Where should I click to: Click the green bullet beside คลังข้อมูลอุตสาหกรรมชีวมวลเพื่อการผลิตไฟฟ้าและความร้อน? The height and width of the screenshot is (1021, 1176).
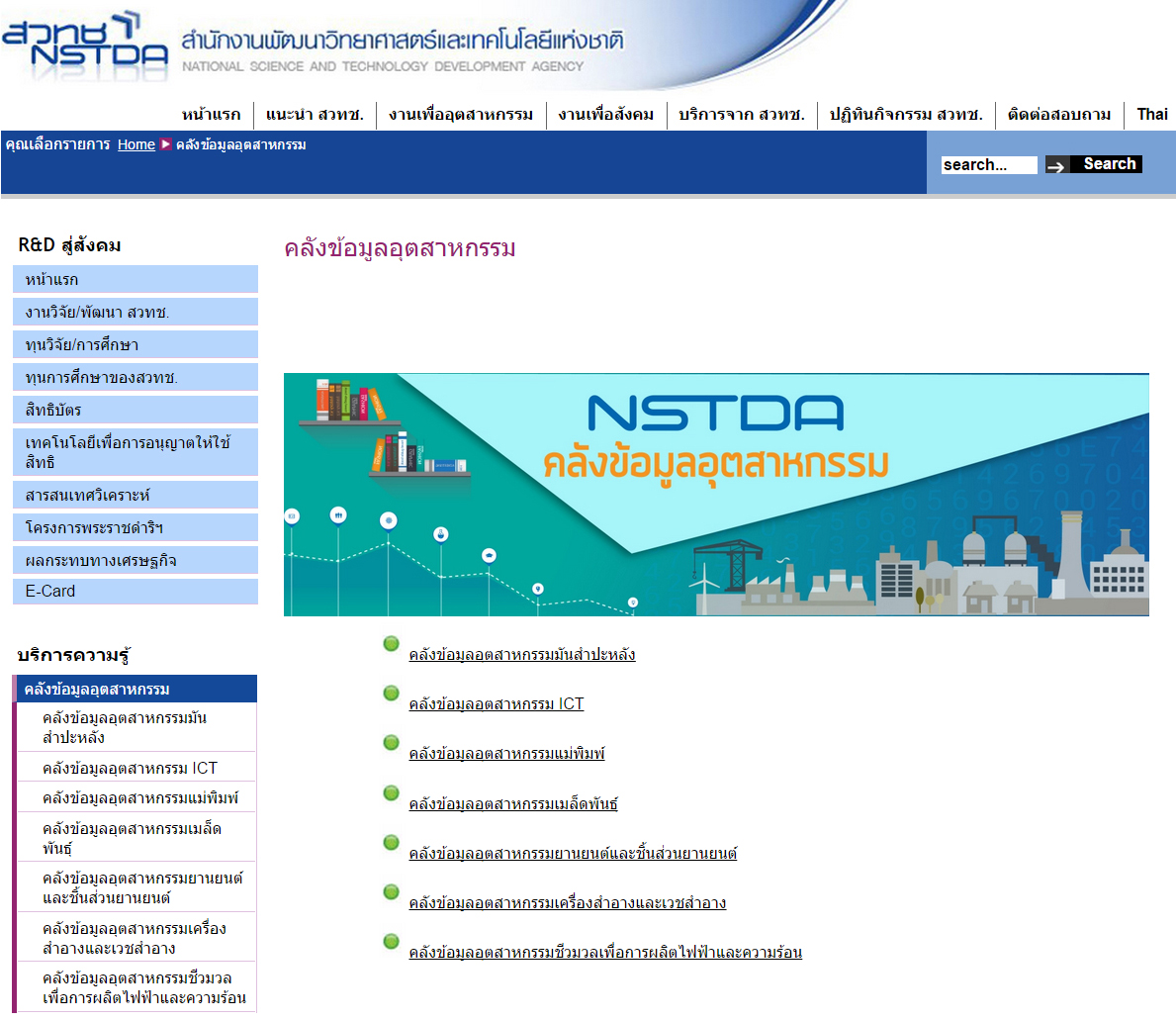coord(391,942)
